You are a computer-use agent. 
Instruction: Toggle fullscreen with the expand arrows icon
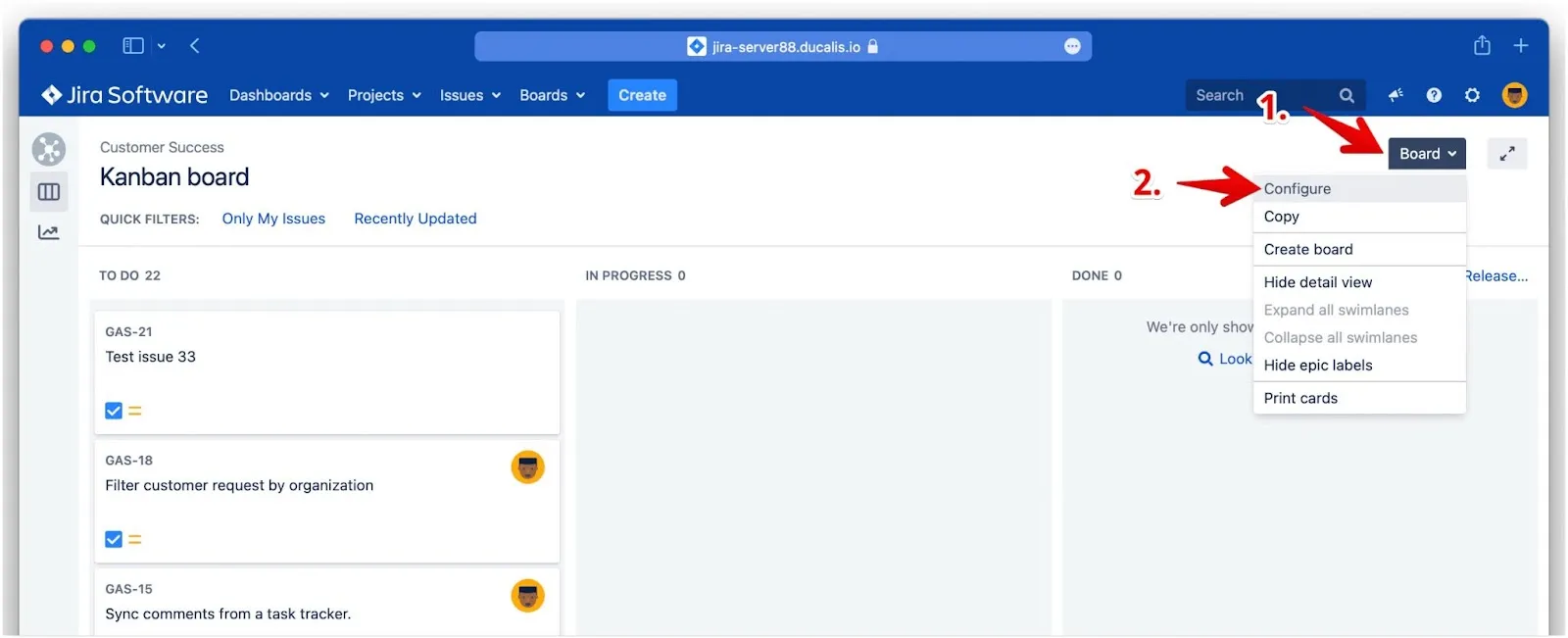pyautogui.click(x=1506, y=154)
